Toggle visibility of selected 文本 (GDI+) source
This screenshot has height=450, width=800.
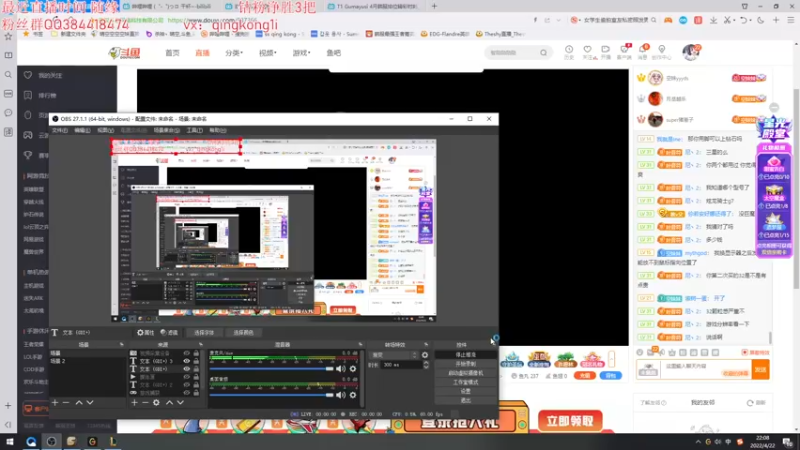pyautogui.click(x=187, y=368)
